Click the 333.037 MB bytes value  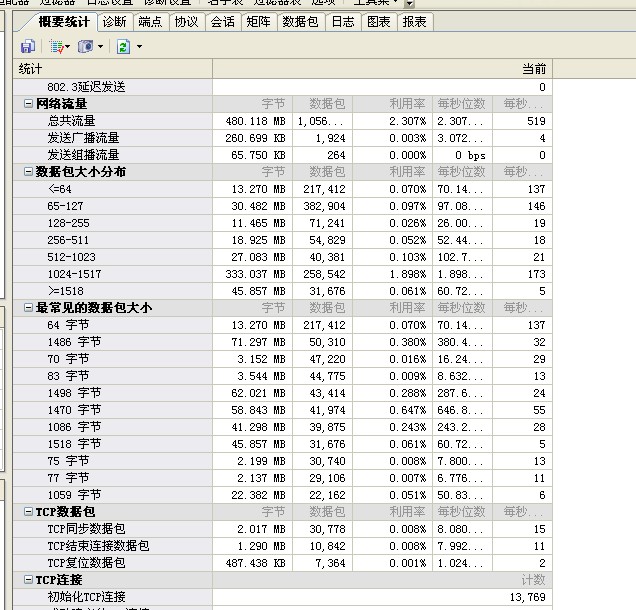[256, 275]
